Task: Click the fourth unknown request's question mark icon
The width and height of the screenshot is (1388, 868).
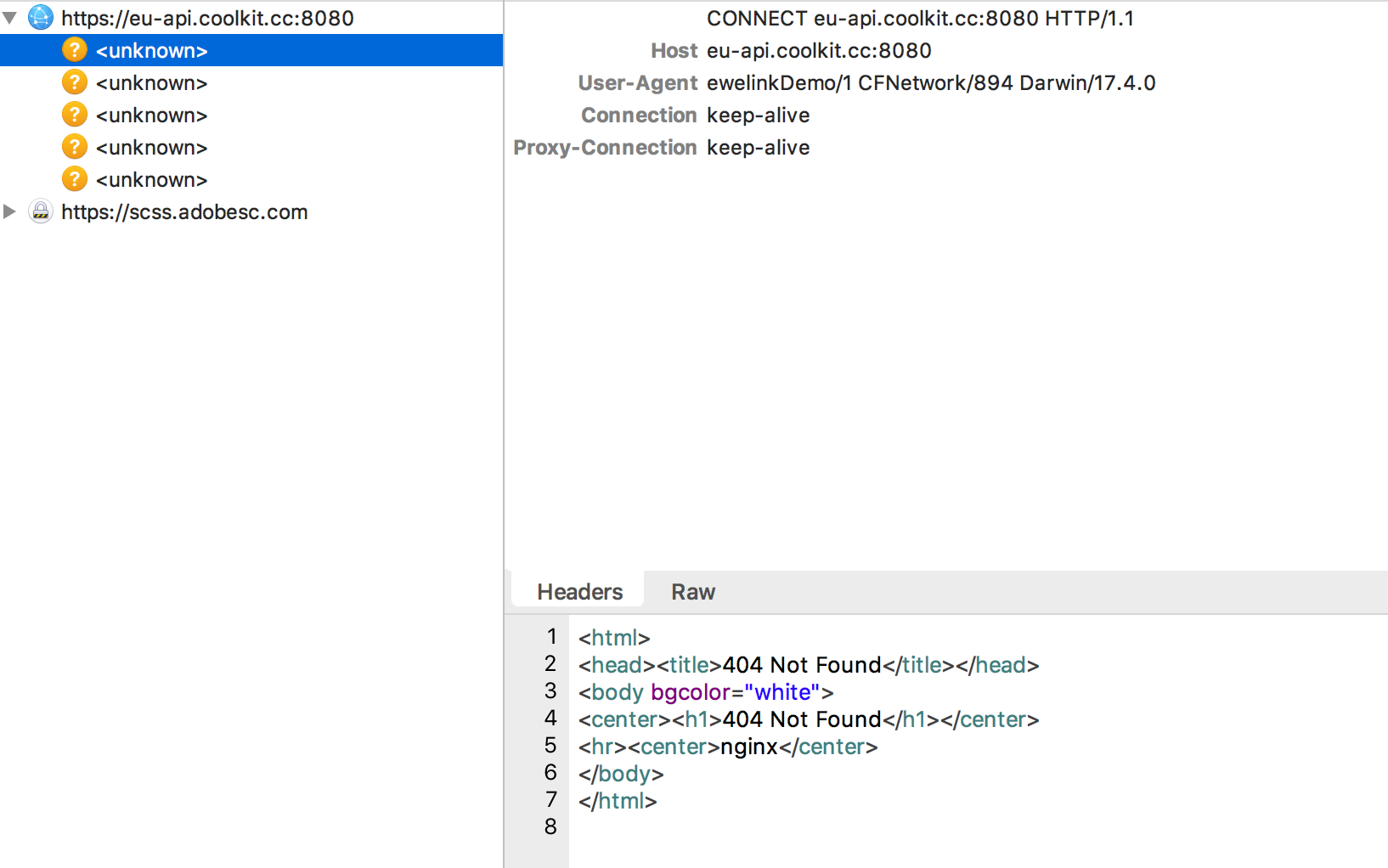Action: (75, 147)
